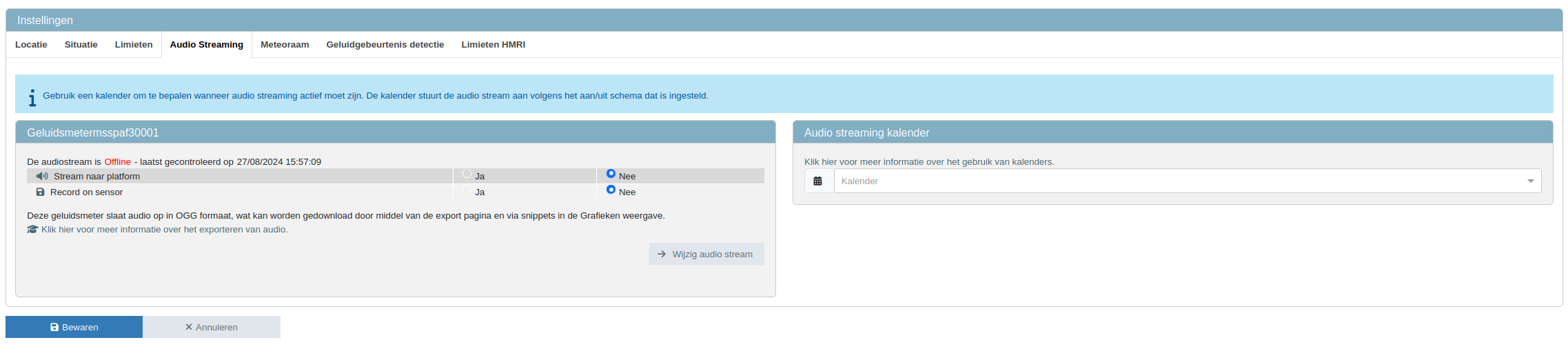Open the Geluidgebeurtenis detectie tab

click(x=385, y=45)
